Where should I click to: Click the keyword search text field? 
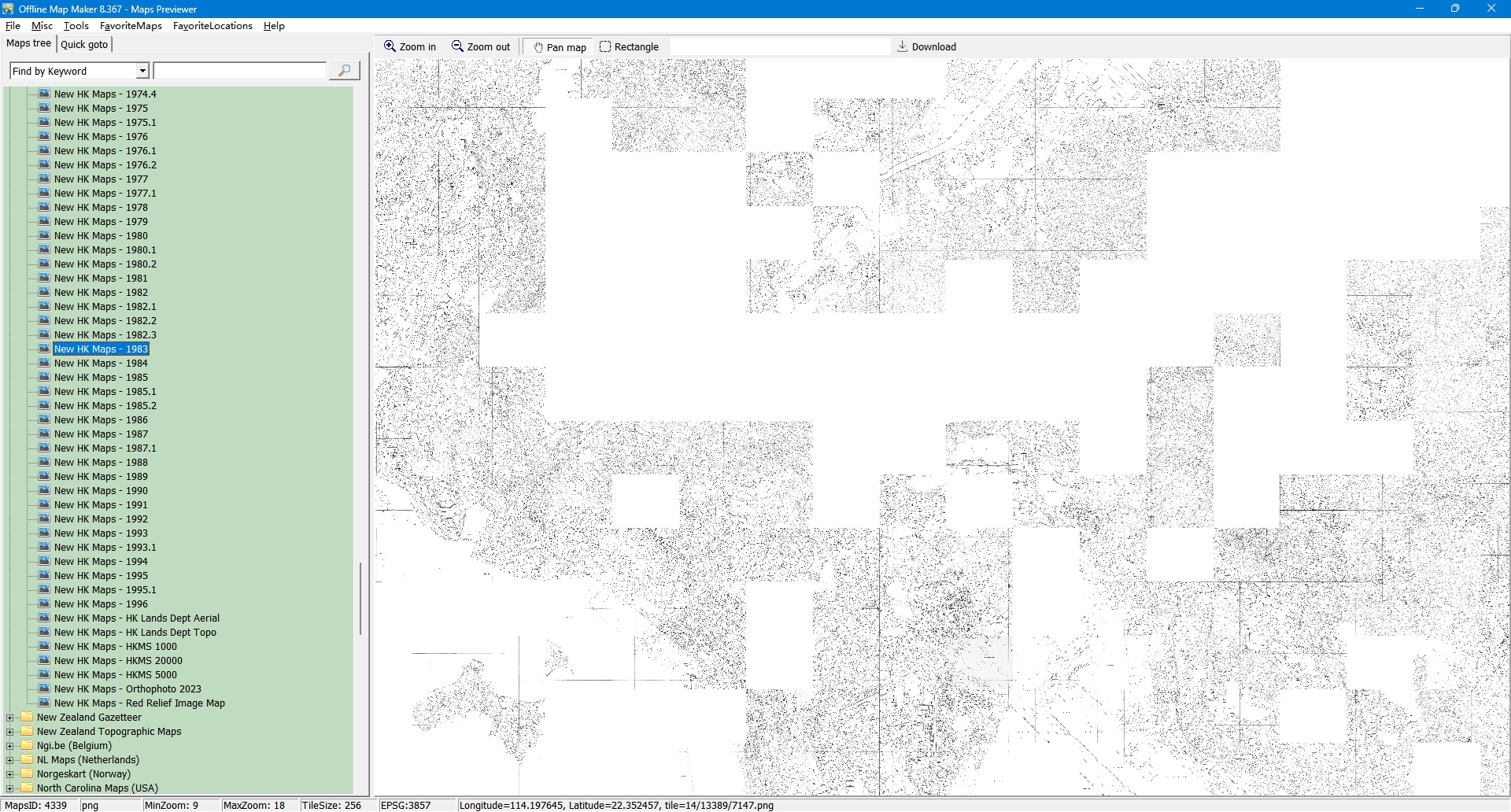(x=240, y=71)
